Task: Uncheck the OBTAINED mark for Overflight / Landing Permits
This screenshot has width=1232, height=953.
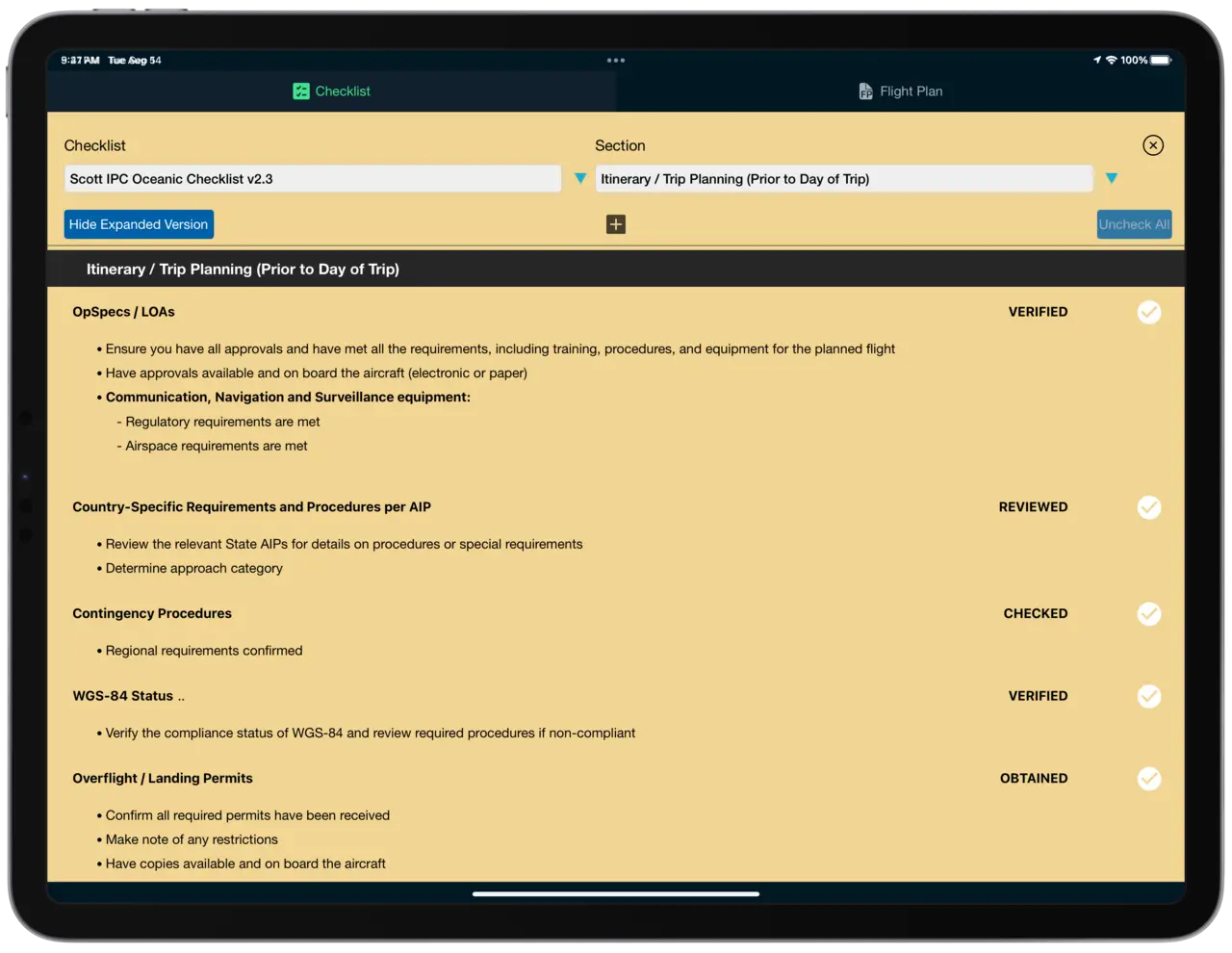Action: tap(1149, 779)
